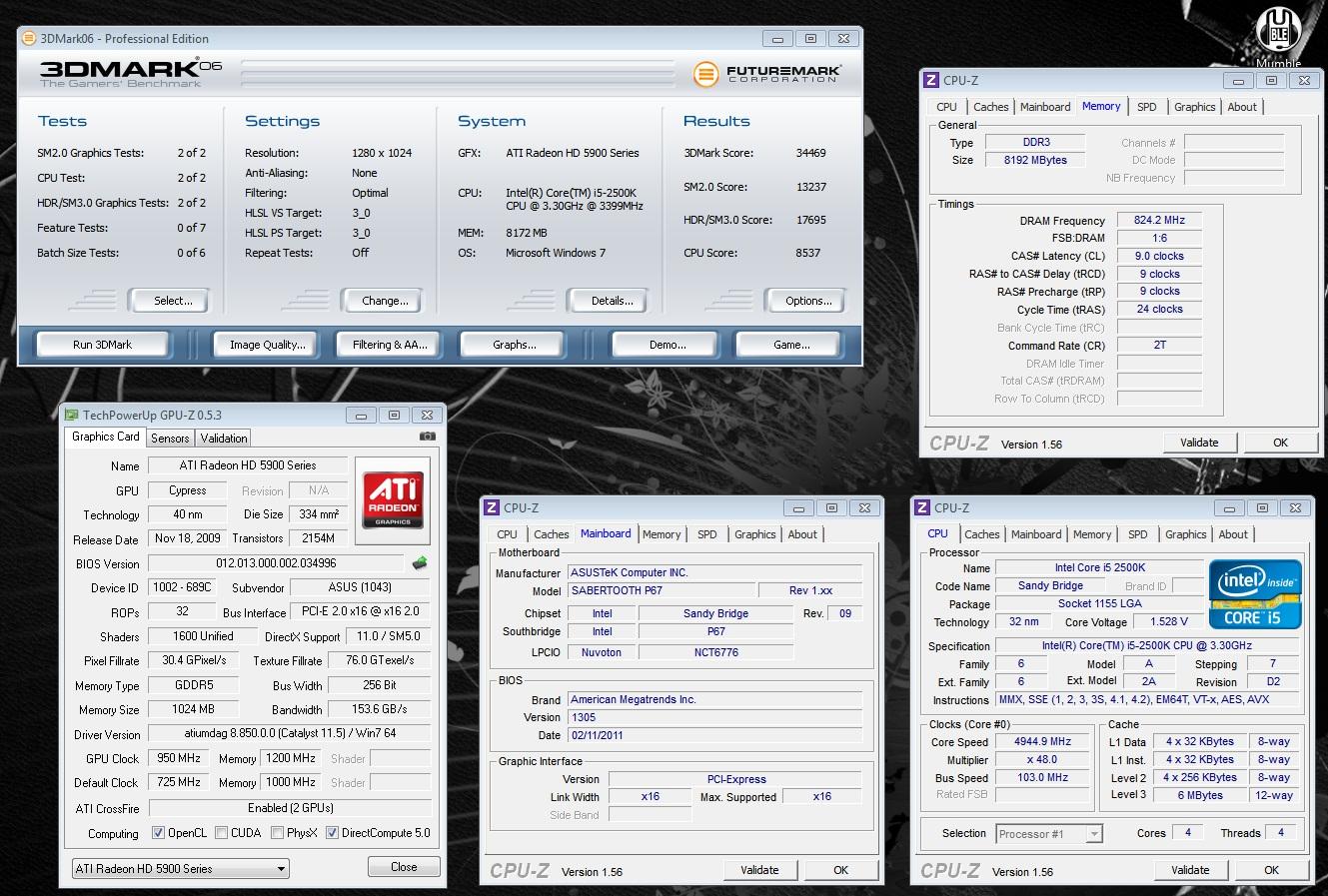Viewport: 1328px width, 896px height.
Task: Open Graphics tab in CPU-Z CPU window
Action: [x=1186, y=534]
